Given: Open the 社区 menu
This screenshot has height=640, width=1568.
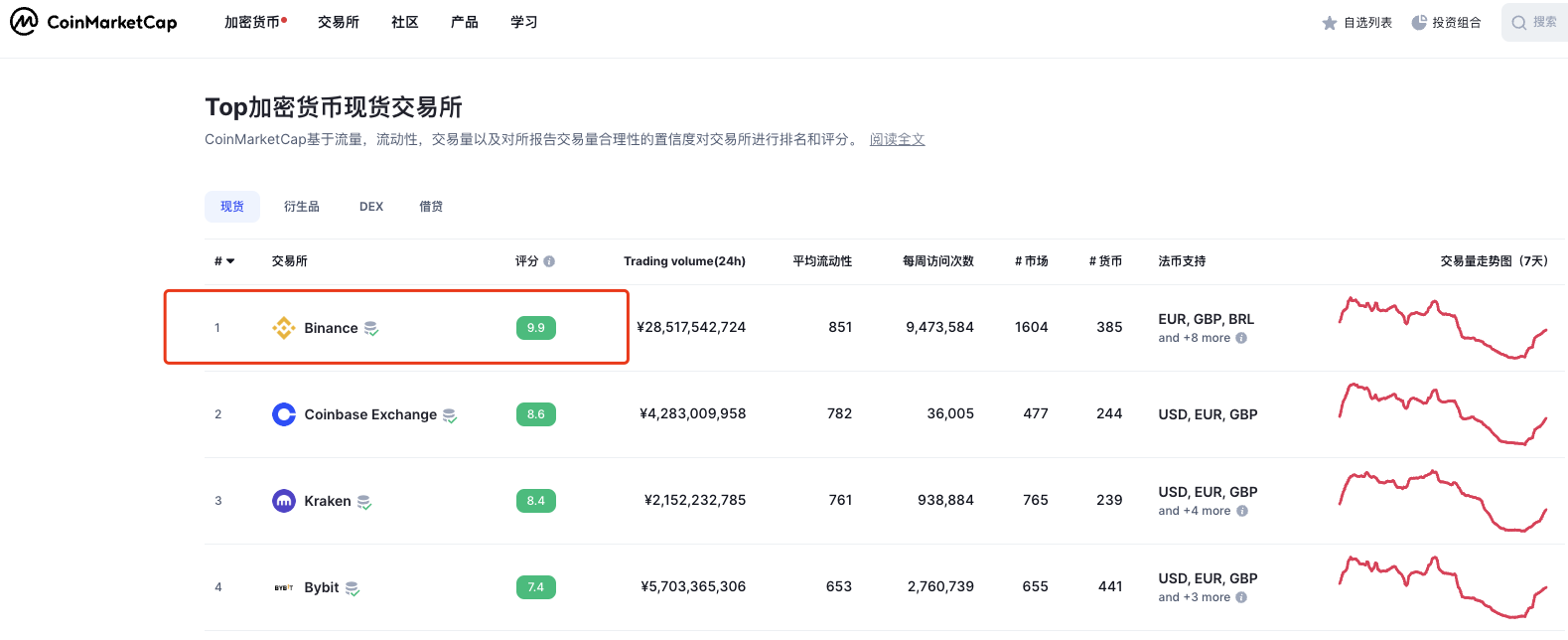Looking at the screenshot, I should pyautogui.click(x=405, y=22).
